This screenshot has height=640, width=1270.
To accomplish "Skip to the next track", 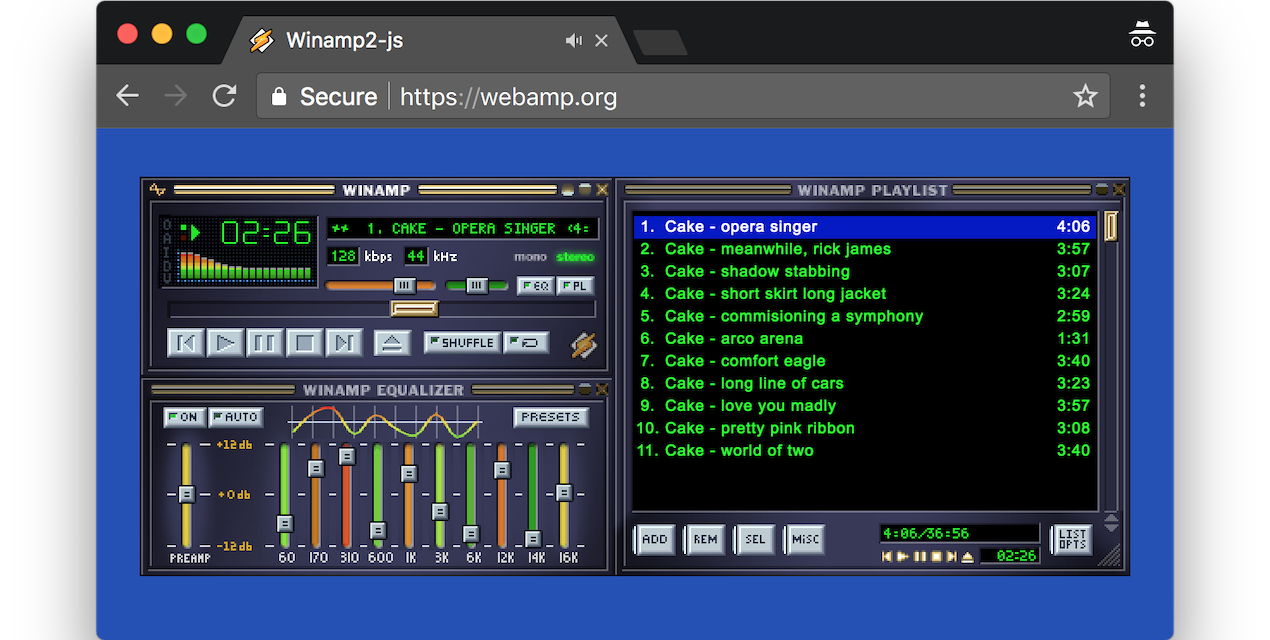I will coord(344,343).
